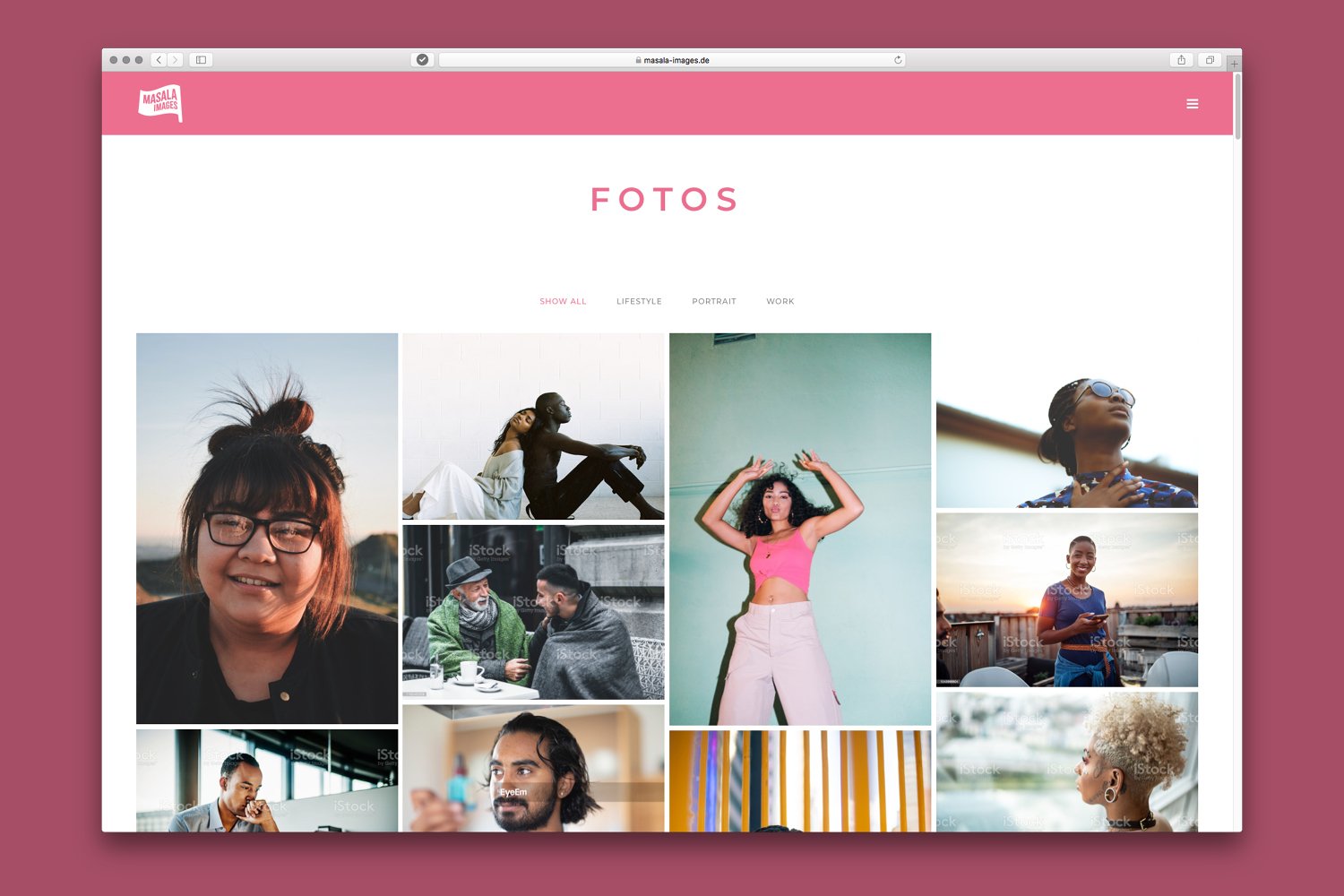This screenshot has height=896, width=1344.
Task: Filter photos by WORK
Action: (x=780, y=302)
